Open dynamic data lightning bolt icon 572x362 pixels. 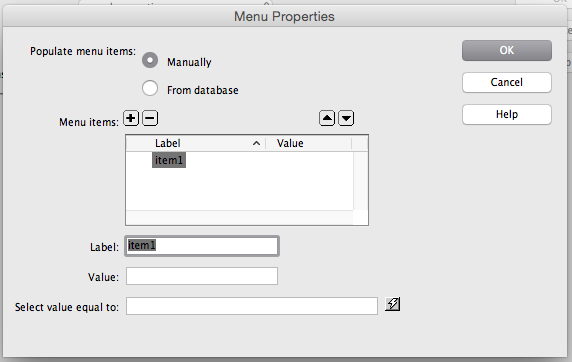pos(393,304)
